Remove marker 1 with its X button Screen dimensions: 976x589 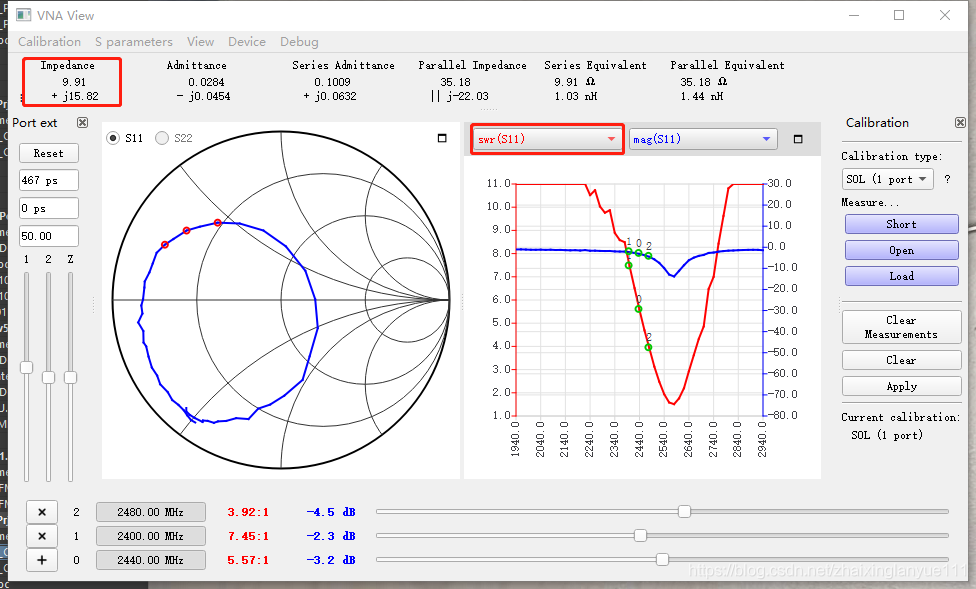[42, 536]
